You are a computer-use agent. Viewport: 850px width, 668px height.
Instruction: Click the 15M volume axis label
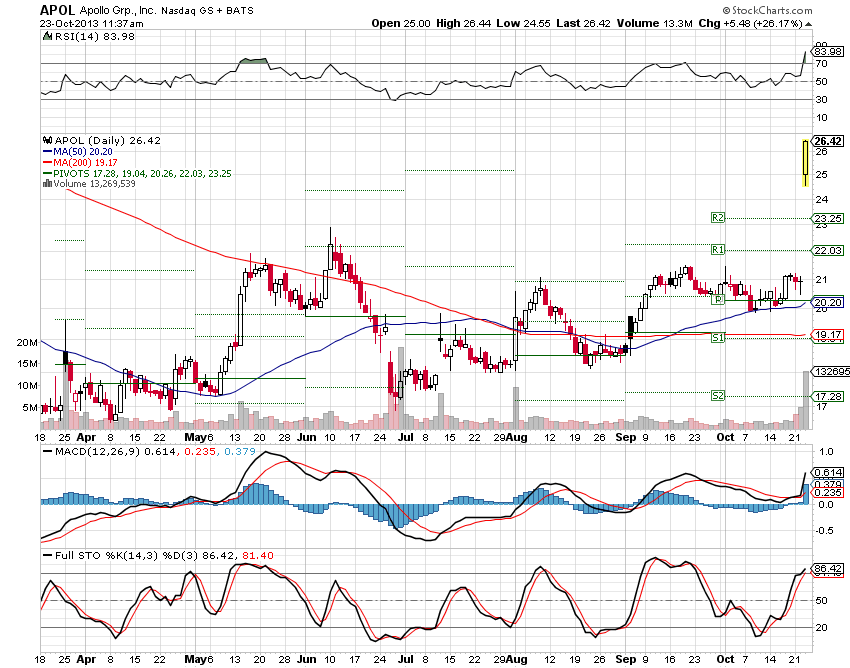27,364
